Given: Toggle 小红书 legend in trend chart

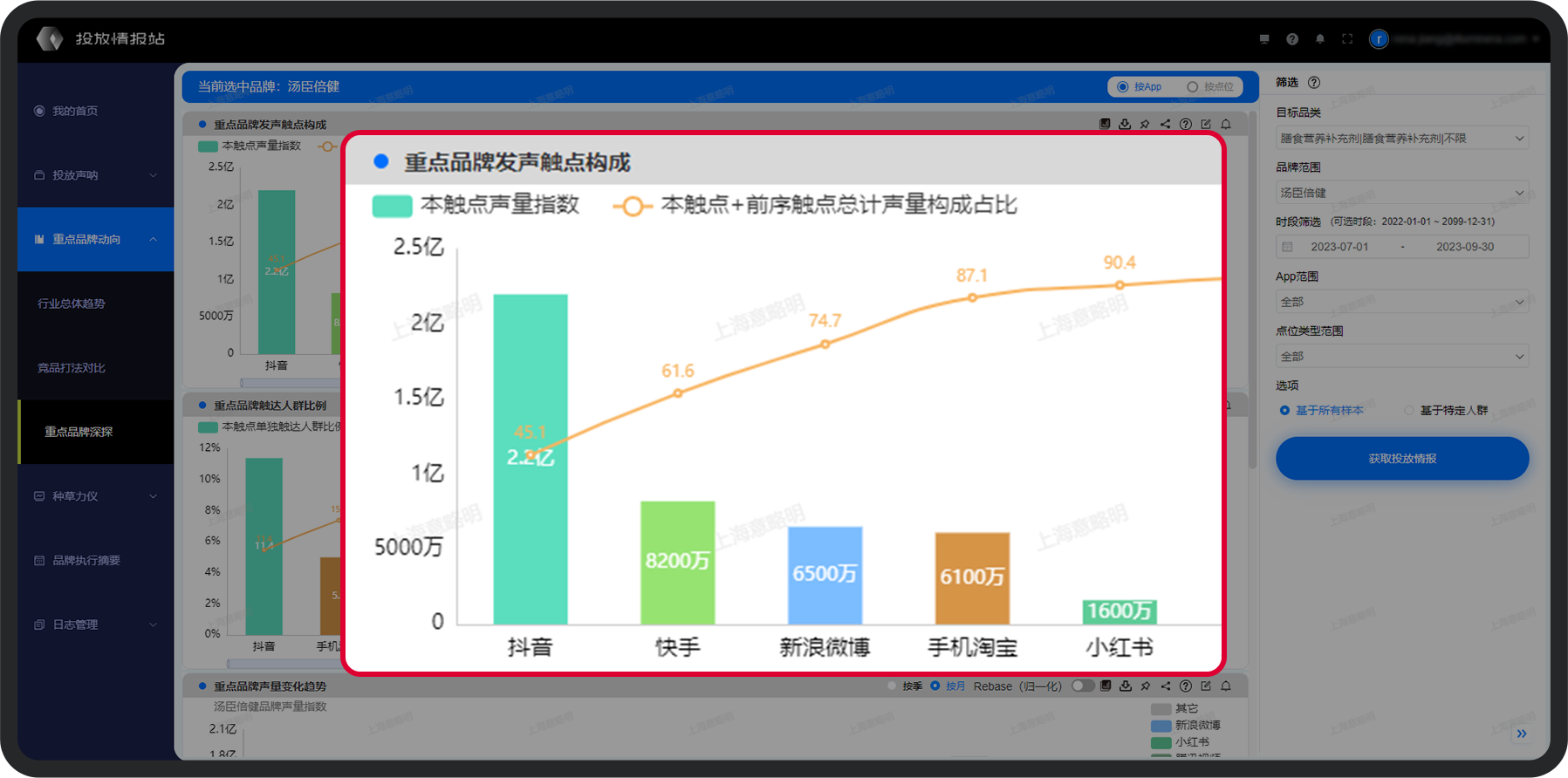Looking at the screenshot, I should (x=1181, y=742).
